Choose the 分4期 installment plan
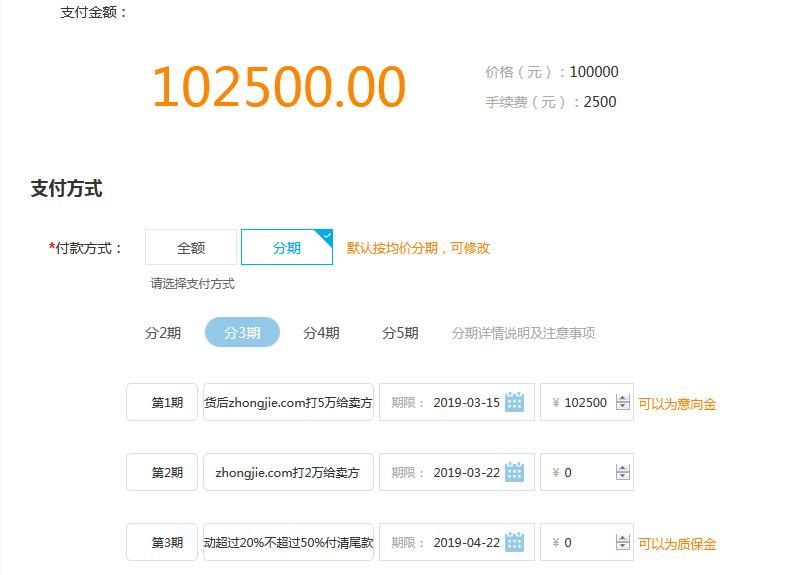This screenshot has width=786, height=575. (321, 333)
